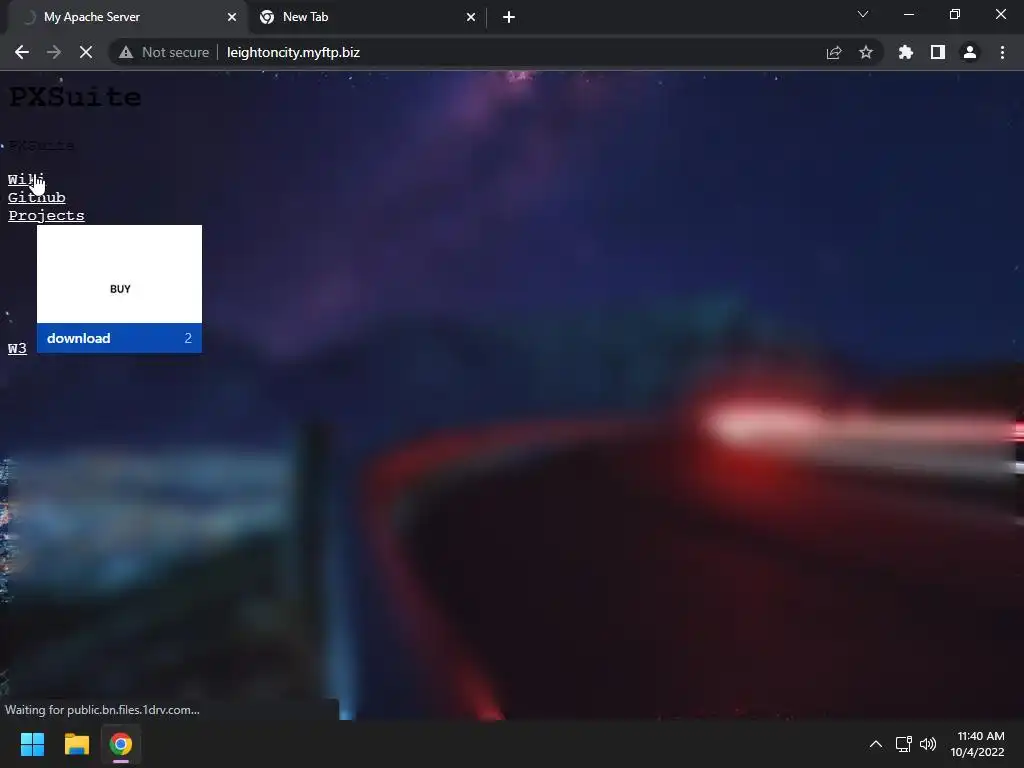Switch to the New Tab tab
Viewport: 1024px width, 768px height.
pos(366,17)
